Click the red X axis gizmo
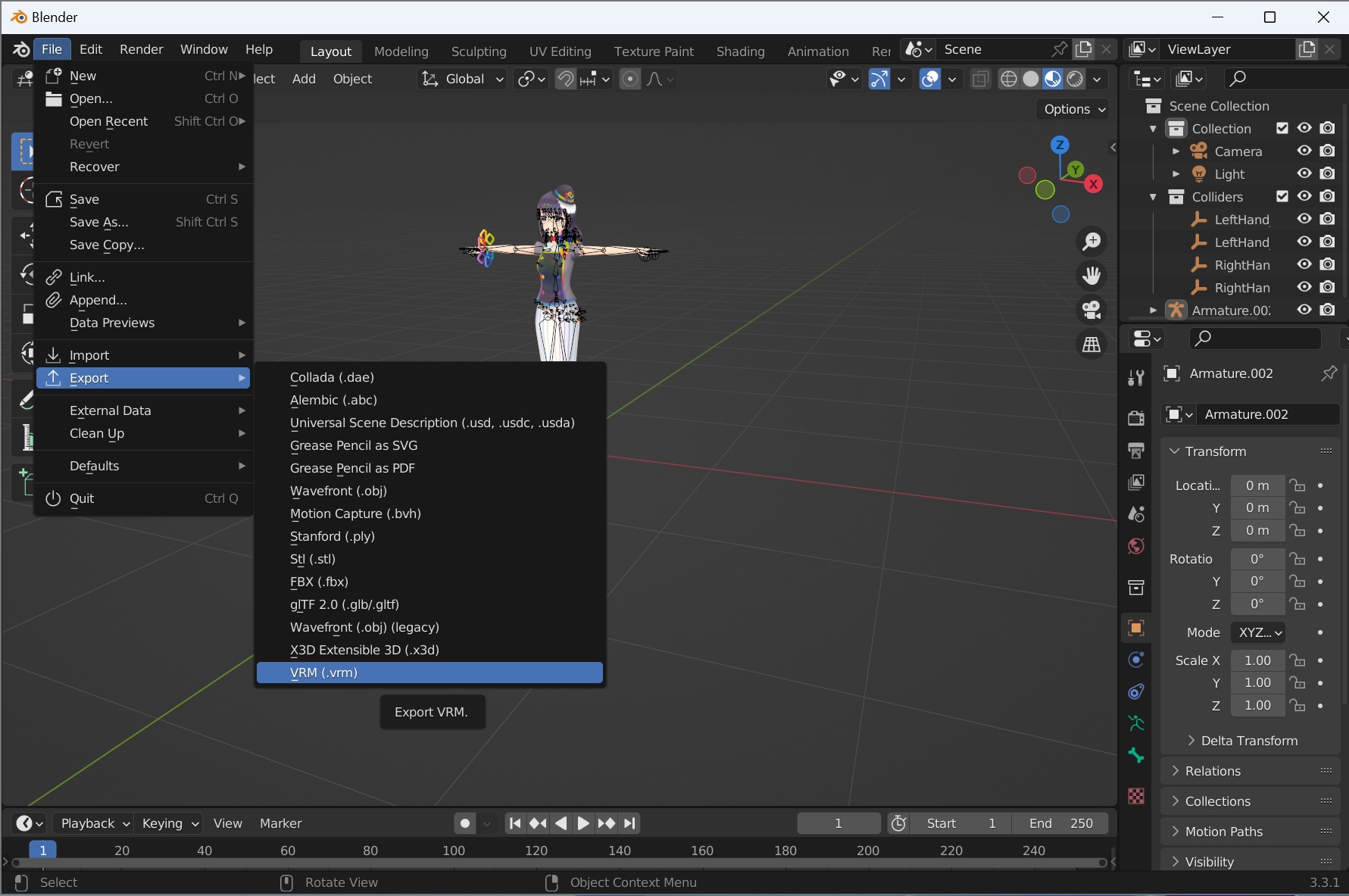1349x896 pixels. [x=1093, y=184]
